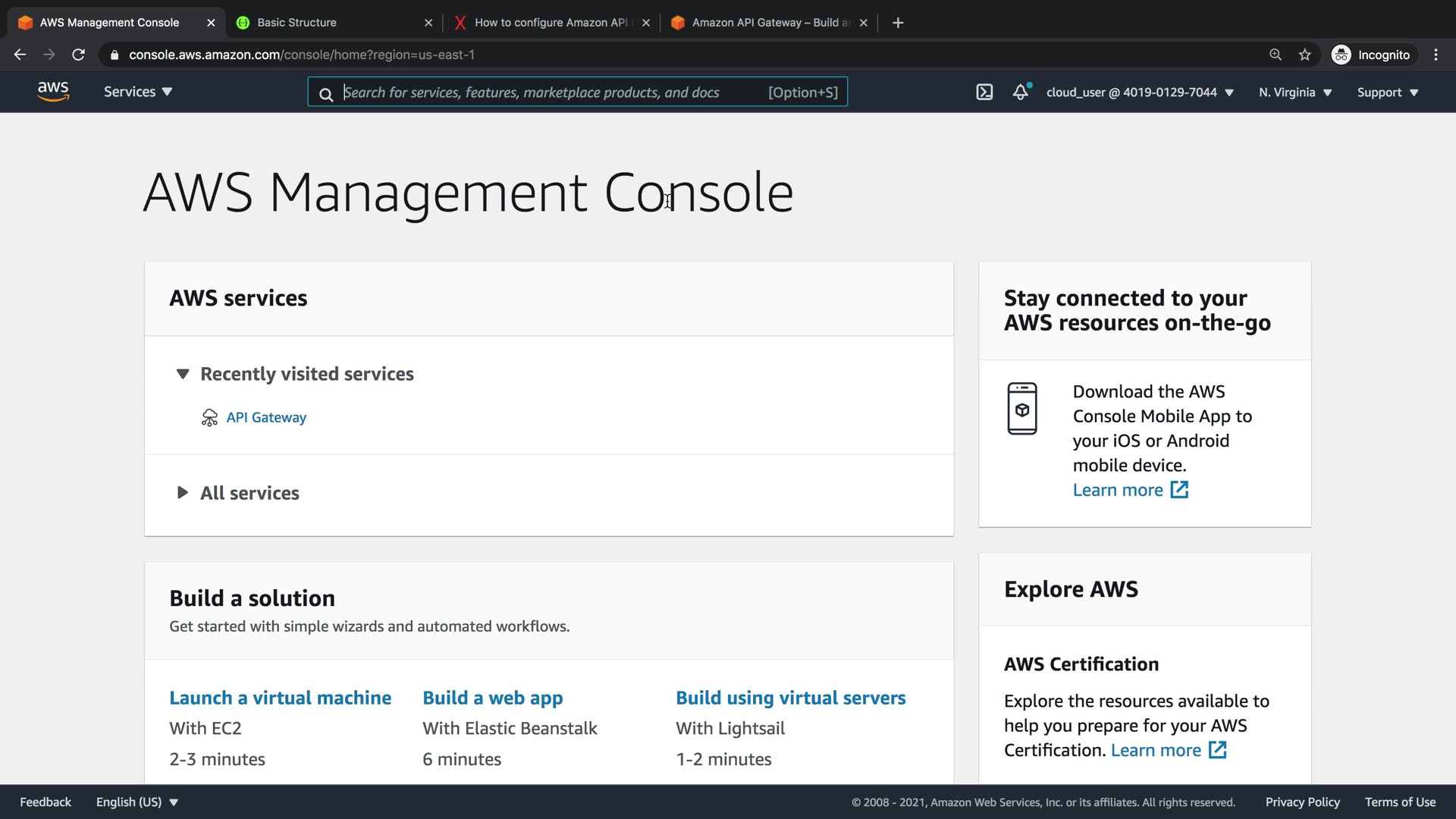Viewport: 1456px width, 819px height.
Task: Open Launch a virtual machine link
Action: click(x=280, y=698)
